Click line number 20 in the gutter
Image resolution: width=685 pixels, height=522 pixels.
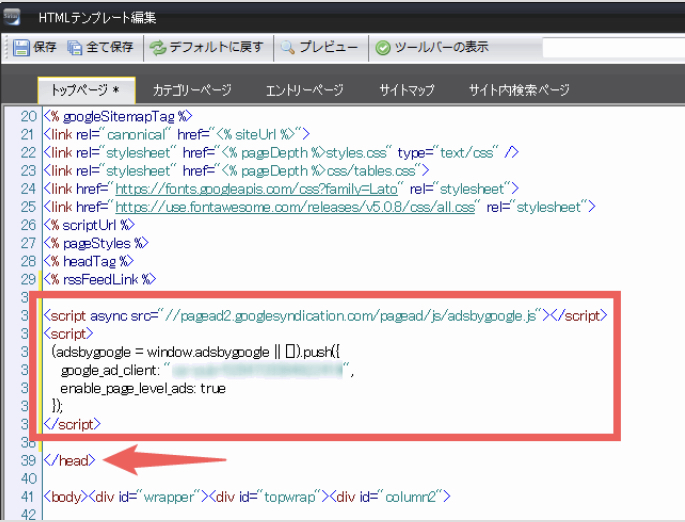coord(27,117)
